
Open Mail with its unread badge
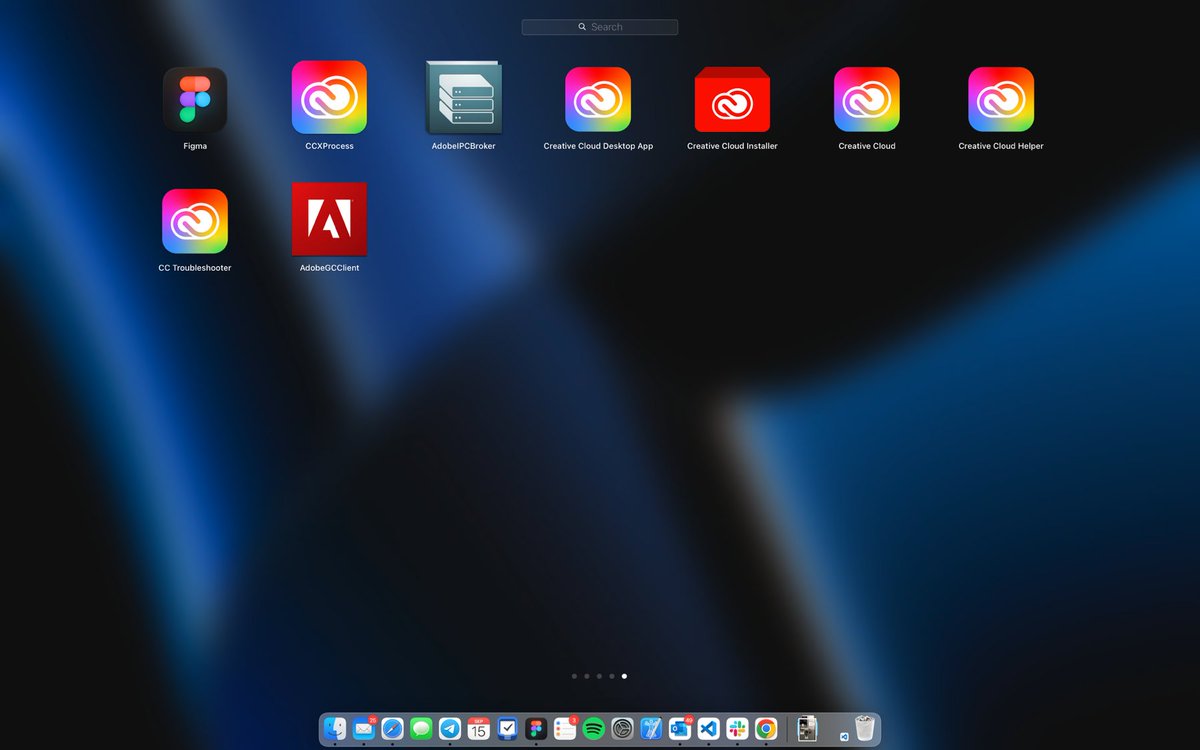pyautogui.click(x=362, y=729)
